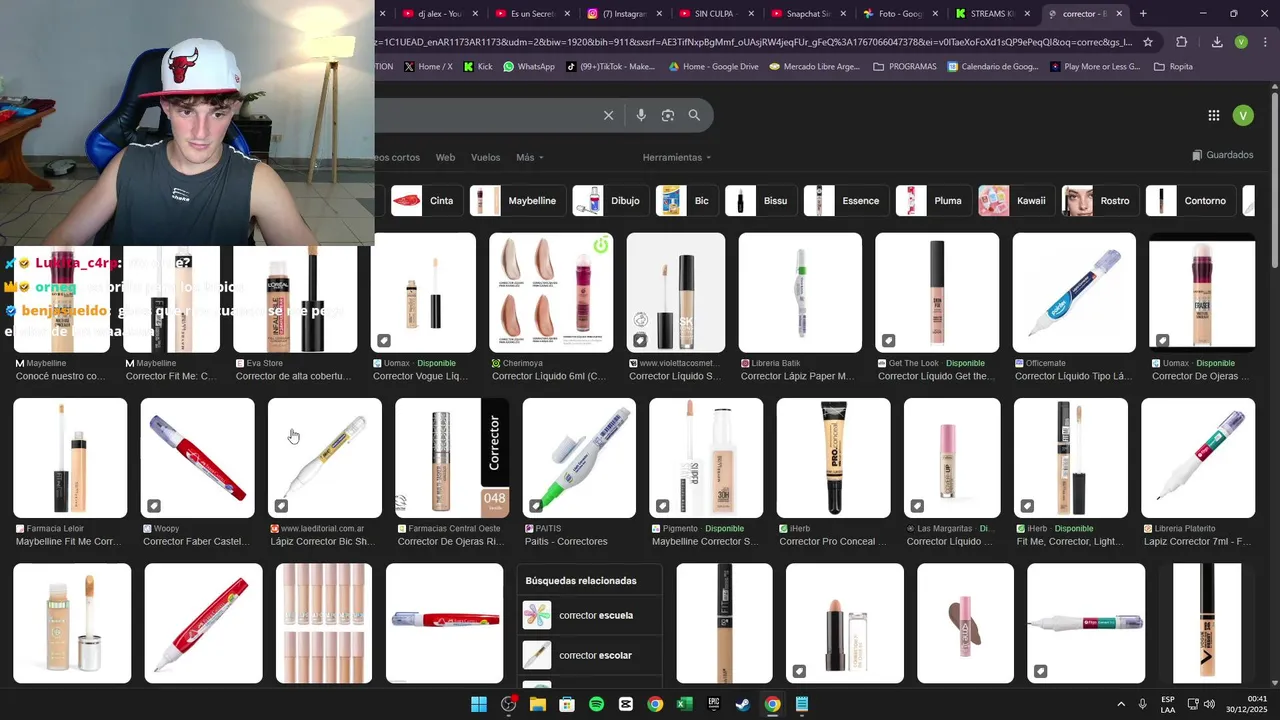Open CapCut from the taskbar
Screen dimensions: 1280x720
click(626, 704)
